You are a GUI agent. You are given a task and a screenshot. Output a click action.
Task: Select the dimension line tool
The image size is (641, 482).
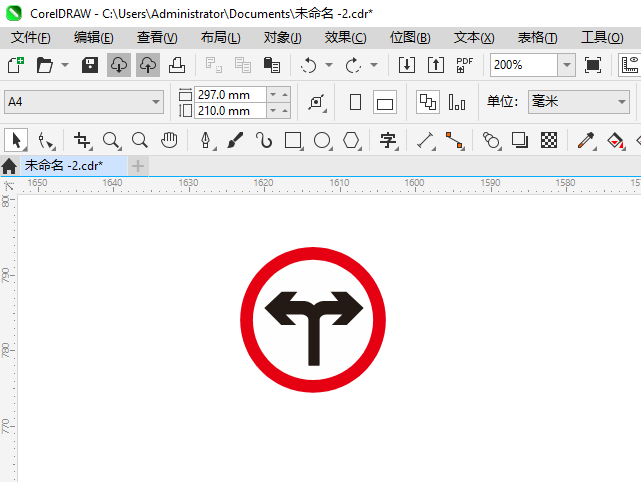click(x=425, y=141)
